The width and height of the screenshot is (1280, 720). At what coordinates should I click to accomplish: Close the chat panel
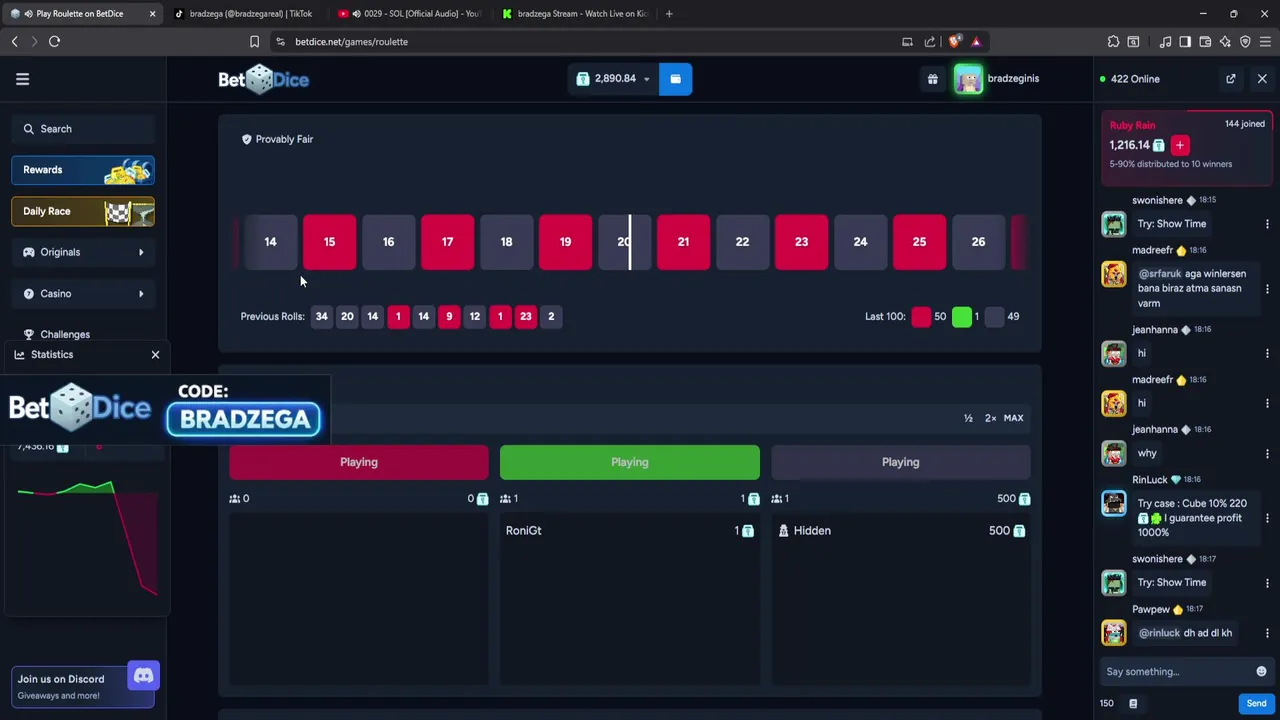[1262, 79]
